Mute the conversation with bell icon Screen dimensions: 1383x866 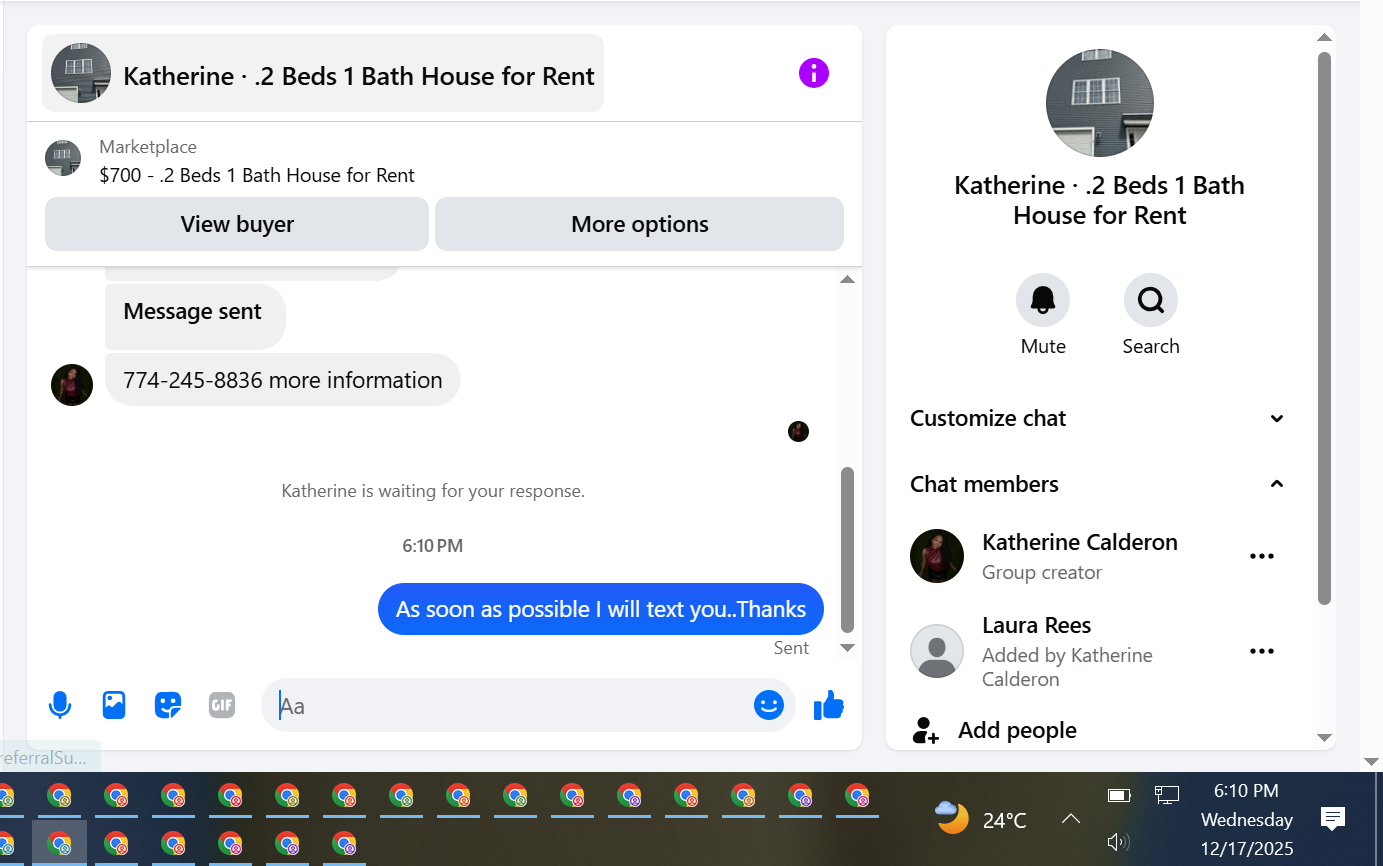[x=1043, y=300]
